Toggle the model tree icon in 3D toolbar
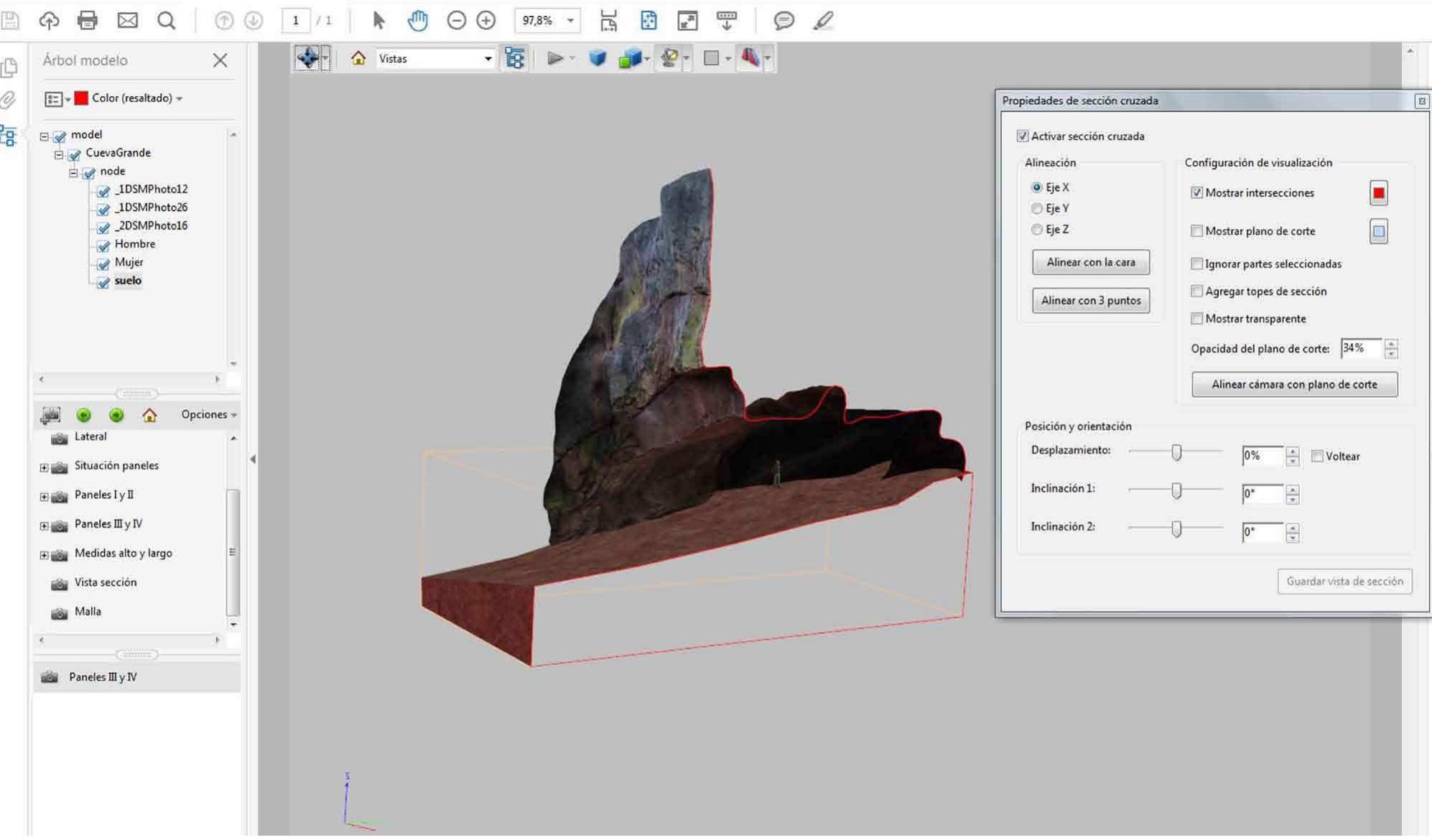1432x840 pixels. pos(515,58)
